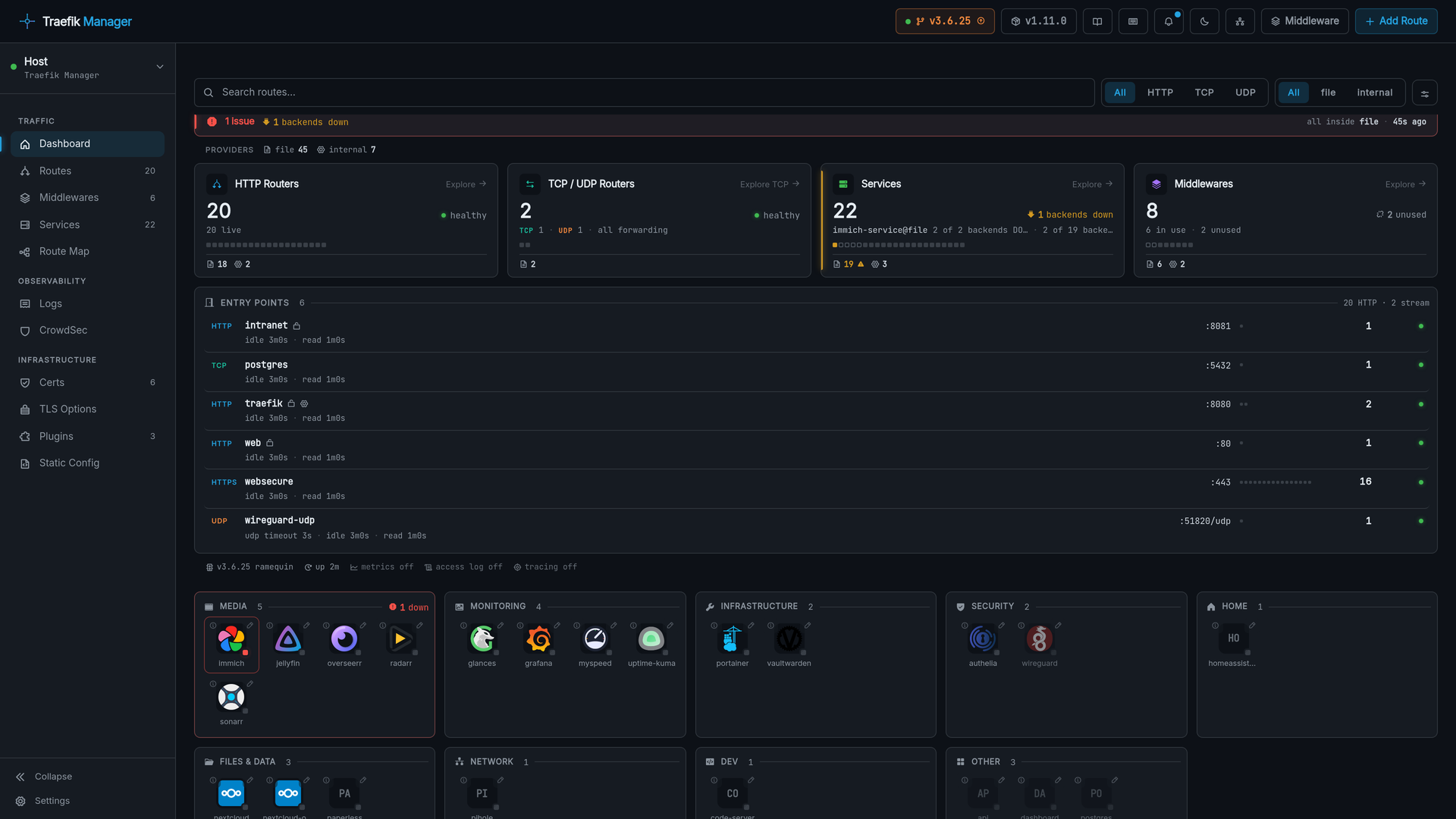Click the topology tree icon in top bar

(x=1240, y=21)
